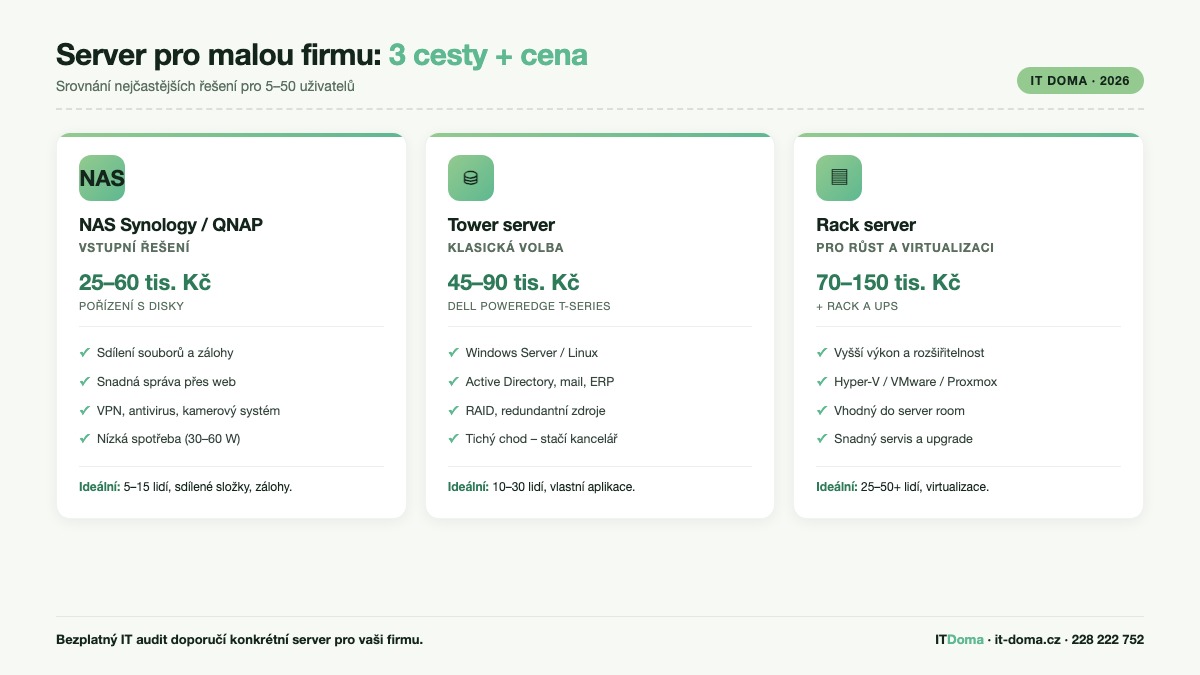Click the text Snadný servis a upgrade
The height and width of the screenshot is (675, 1200).
903,439
